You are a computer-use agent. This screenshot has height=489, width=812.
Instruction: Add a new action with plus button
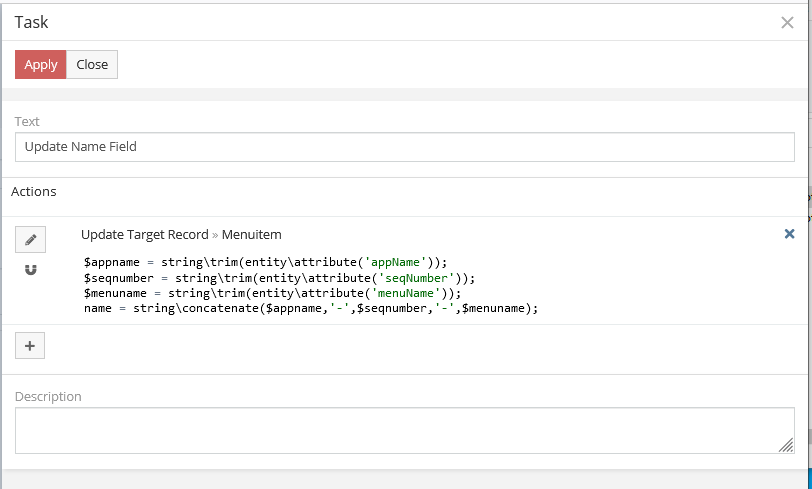coord(30,346)
